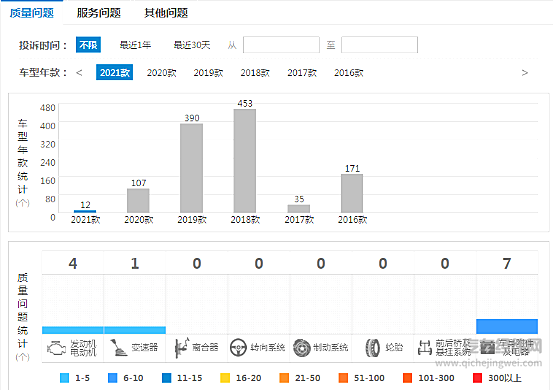Click the start date field after 从
This screenshot has width=554, height=390.
tap(281, 45)
